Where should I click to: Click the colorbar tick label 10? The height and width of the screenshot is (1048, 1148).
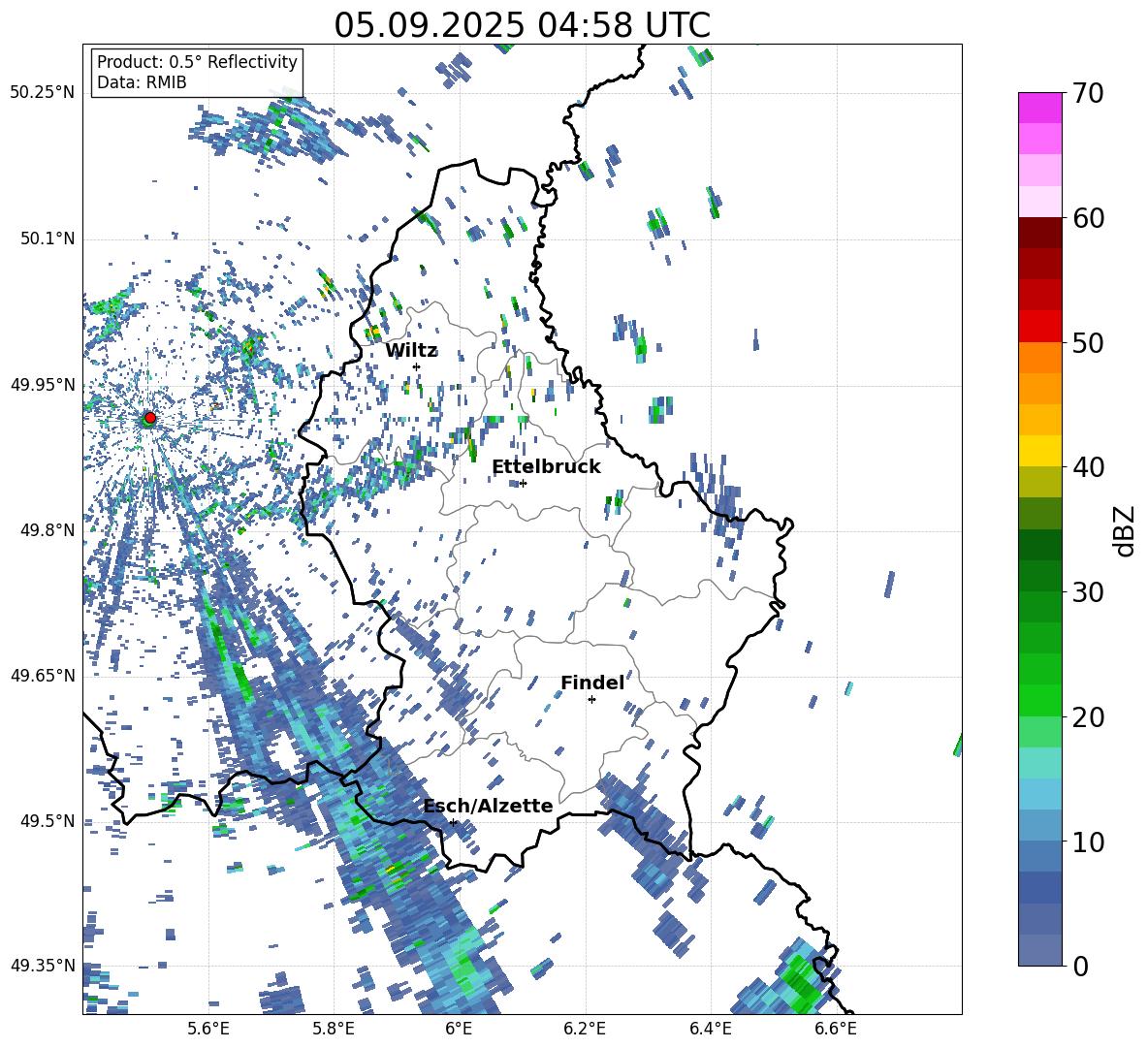(x=1088, y=842)
